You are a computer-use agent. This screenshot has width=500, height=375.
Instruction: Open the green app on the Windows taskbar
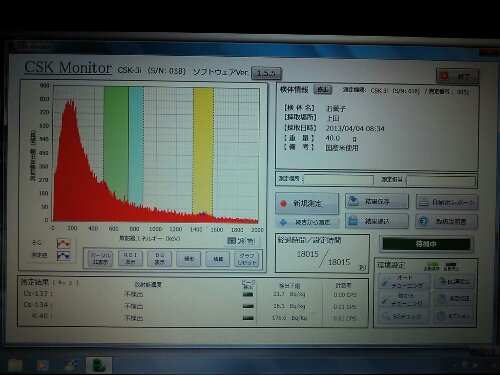click(99, 365)
